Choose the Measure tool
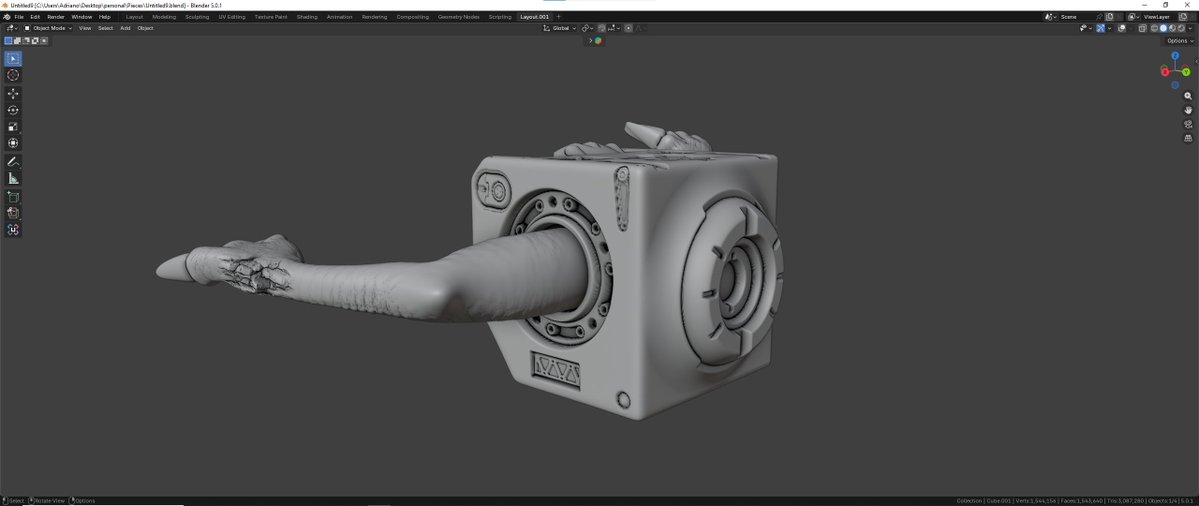The width and height of the screenshot is (1199, 506). coord(13,178)
